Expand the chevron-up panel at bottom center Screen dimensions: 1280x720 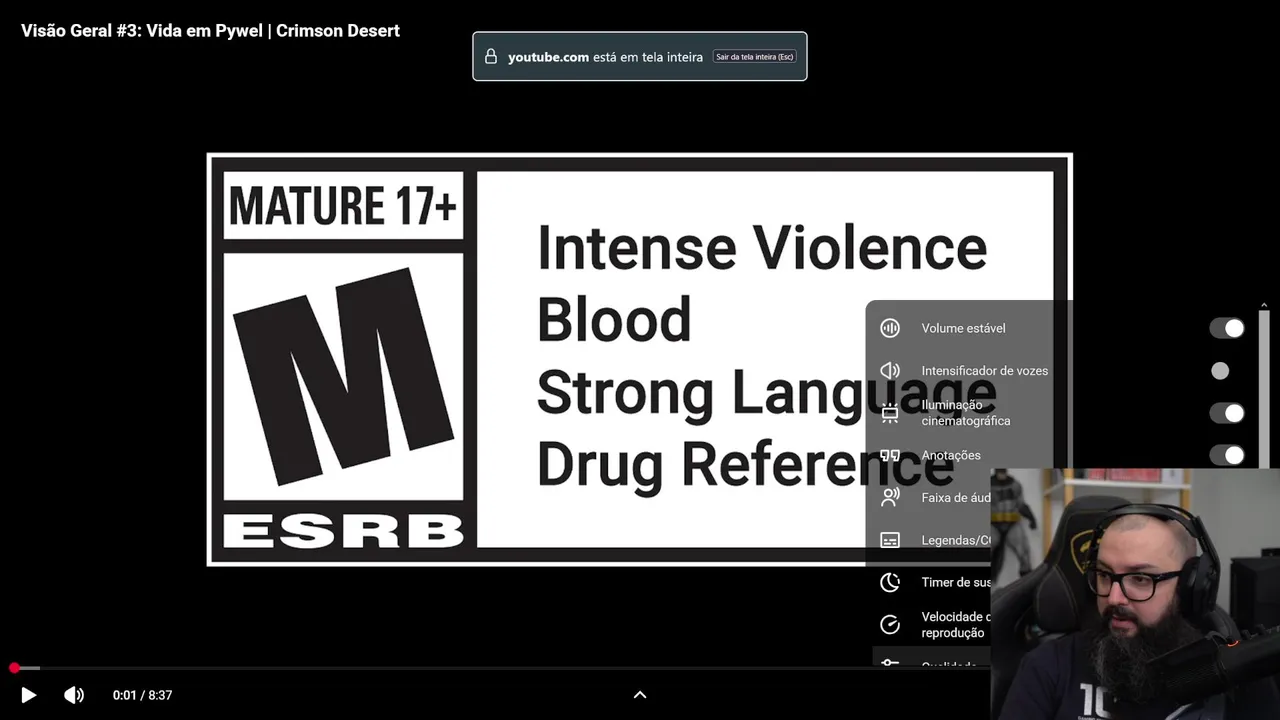[640, 695]
